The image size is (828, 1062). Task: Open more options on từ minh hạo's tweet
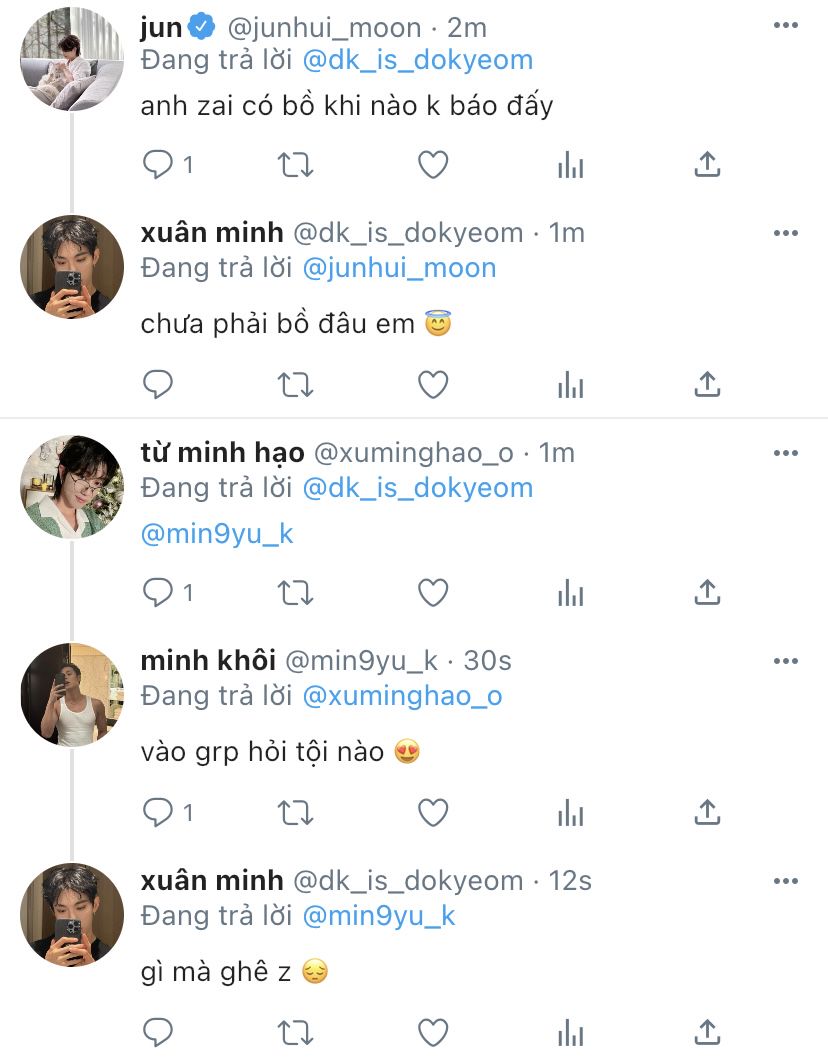click(x=785, y=453)
